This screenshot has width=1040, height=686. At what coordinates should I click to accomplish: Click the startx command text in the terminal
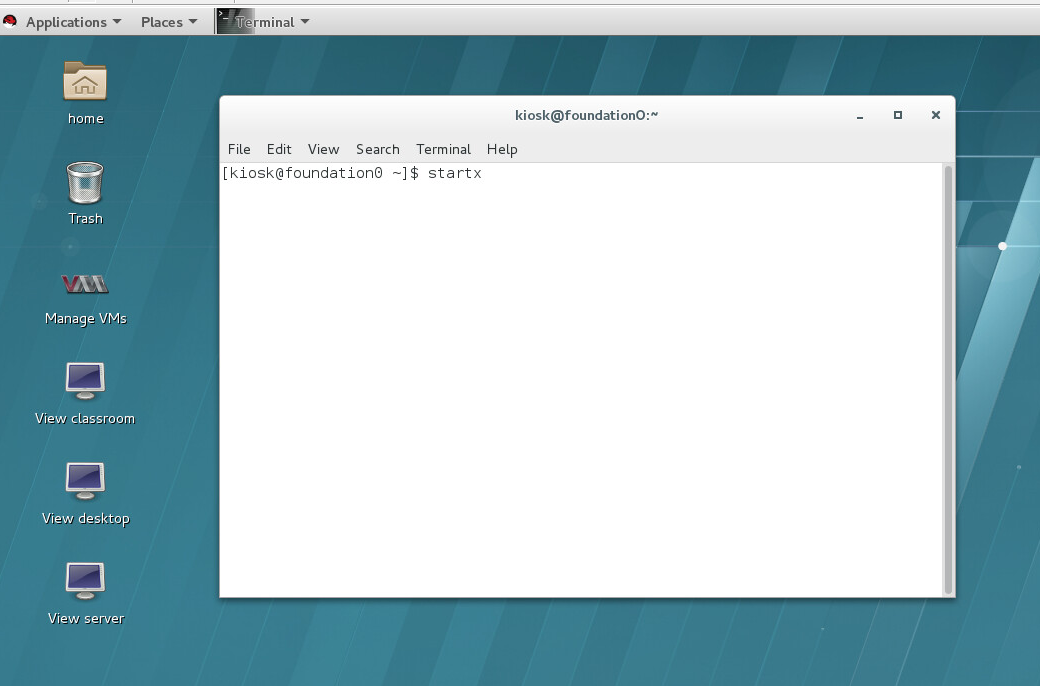point(454,173)
